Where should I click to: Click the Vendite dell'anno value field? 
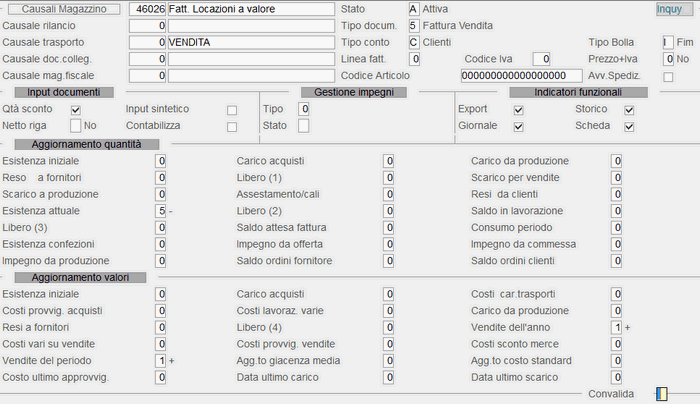616,327
